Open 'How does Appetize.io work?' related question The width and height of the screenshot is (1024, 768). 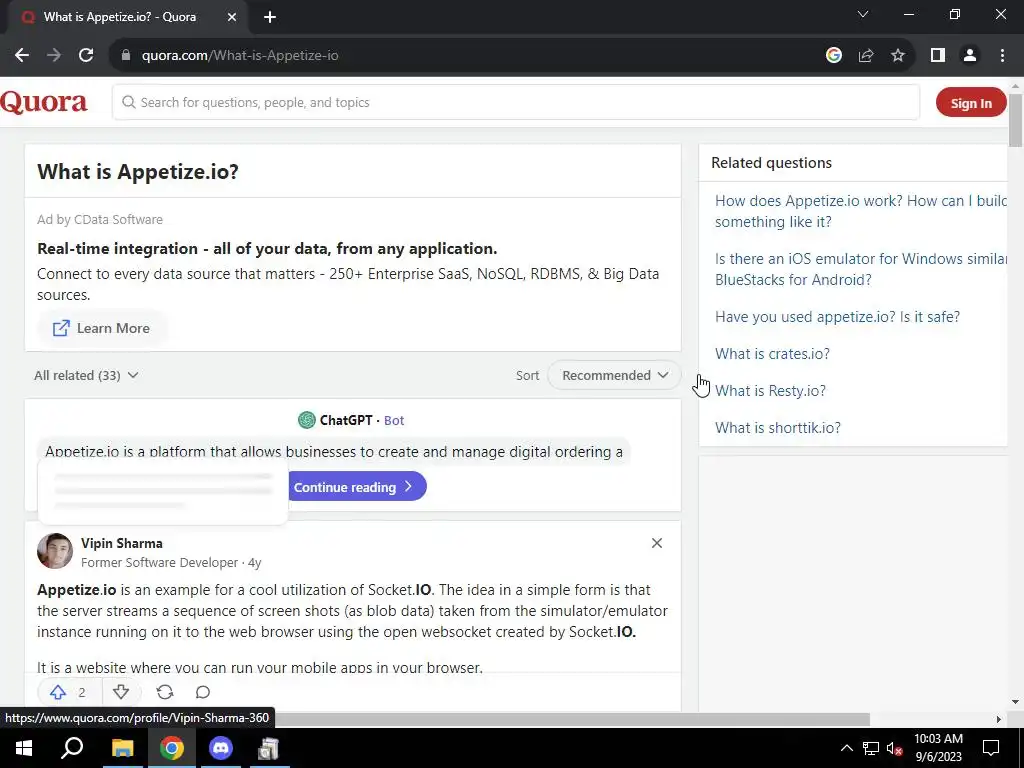click(861, 211)
